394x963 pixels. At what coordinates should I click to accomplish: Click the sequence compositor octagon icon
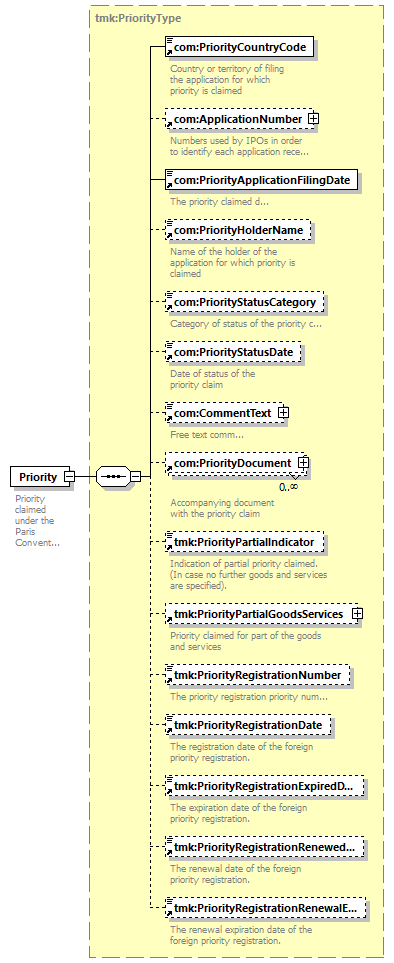pyautogui.click(x=114, y=476)
